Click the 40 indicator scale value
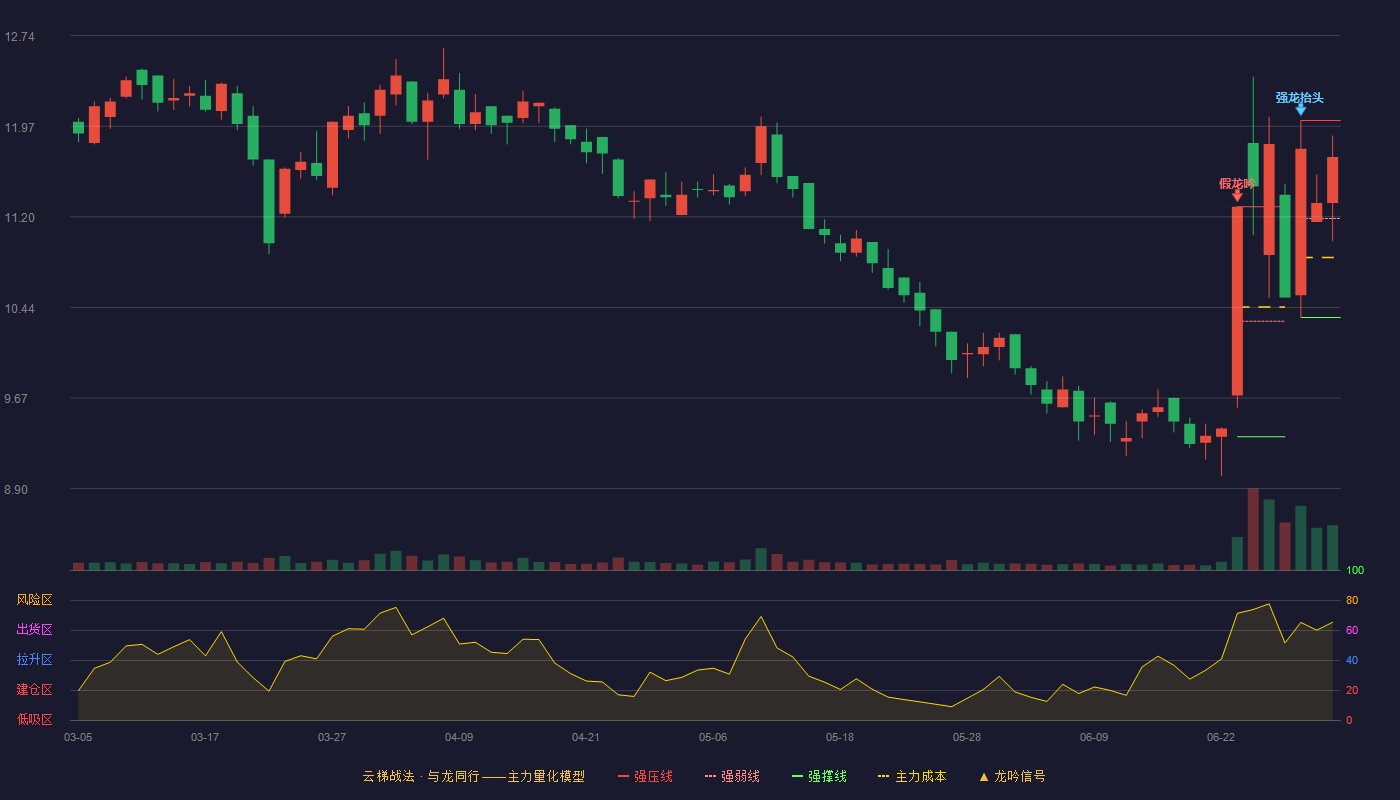This screenshot has height=800, width=1400. point(1352,660)
